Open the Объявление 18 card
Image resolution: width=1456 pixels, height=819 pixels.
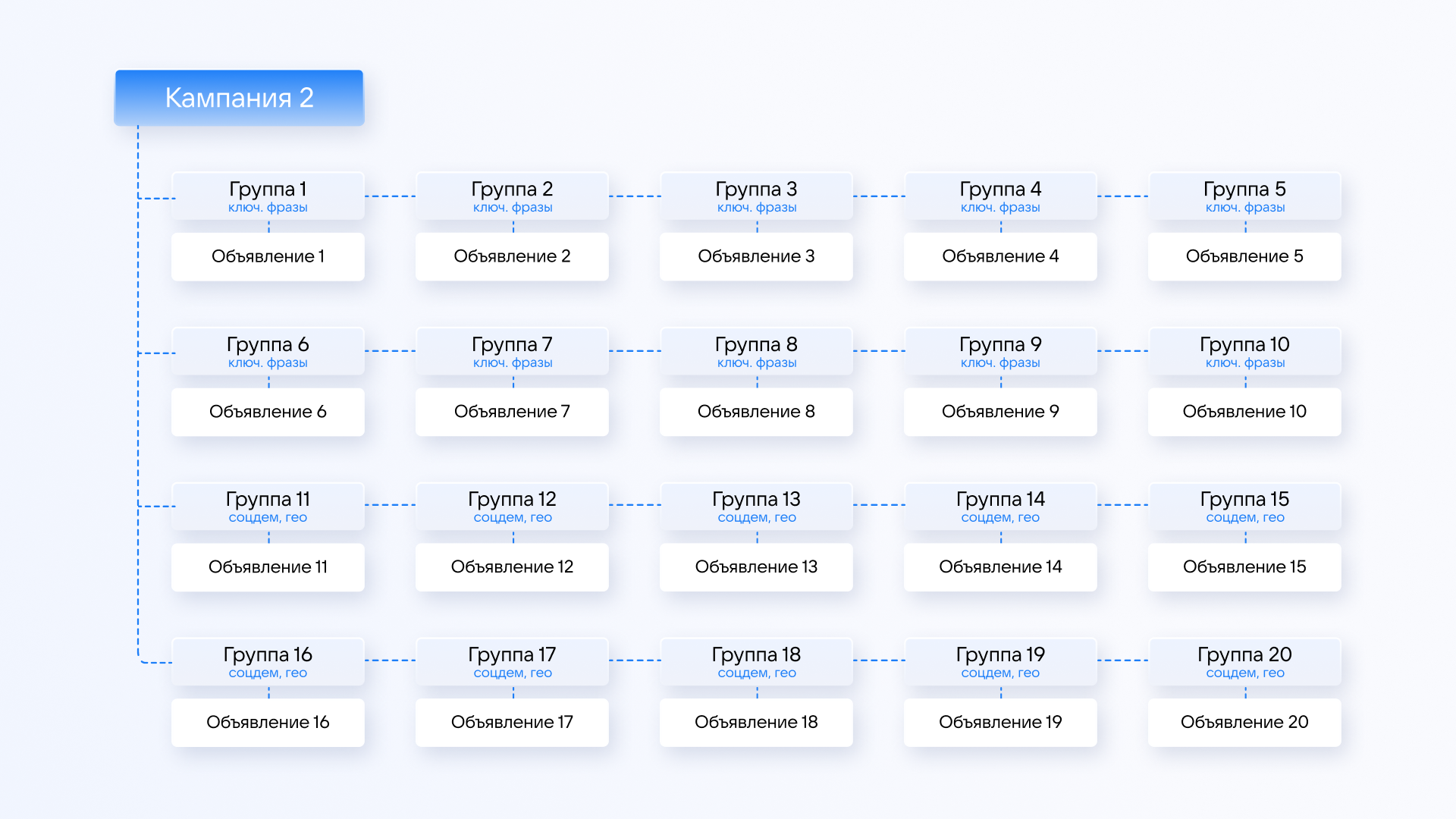tap(756, 723)
